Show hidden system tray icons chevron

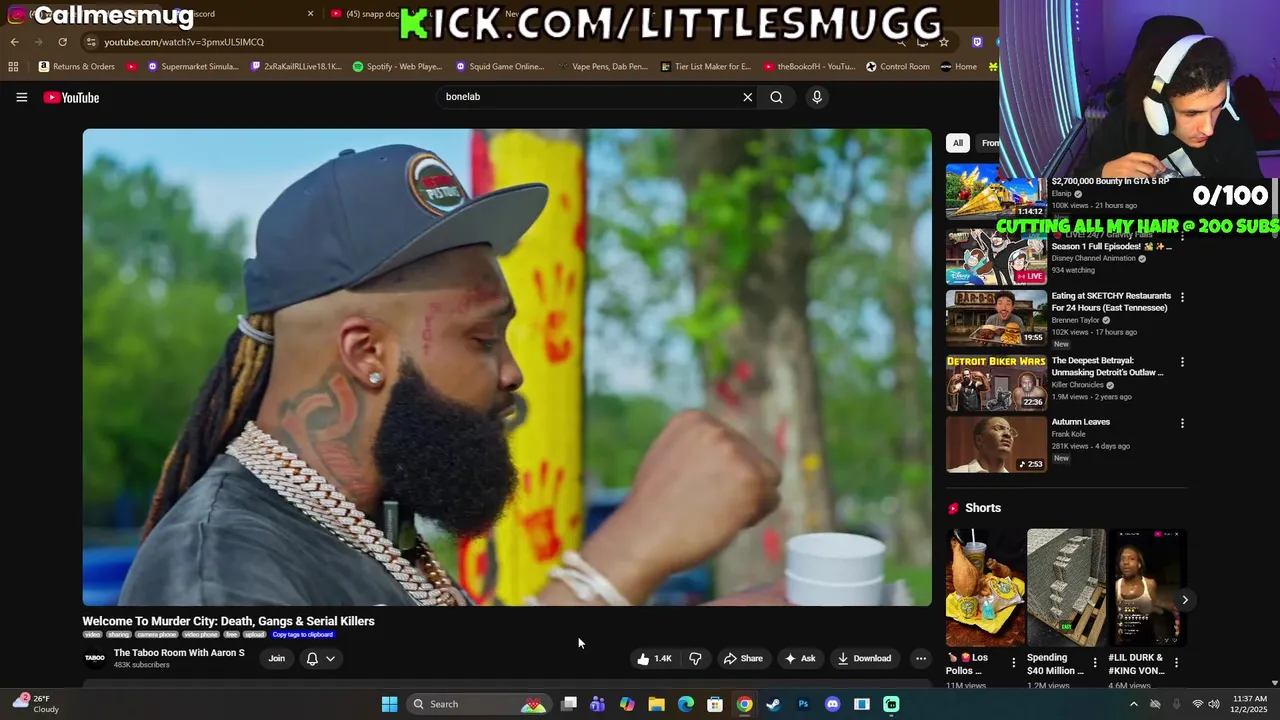click(1133, 704)
